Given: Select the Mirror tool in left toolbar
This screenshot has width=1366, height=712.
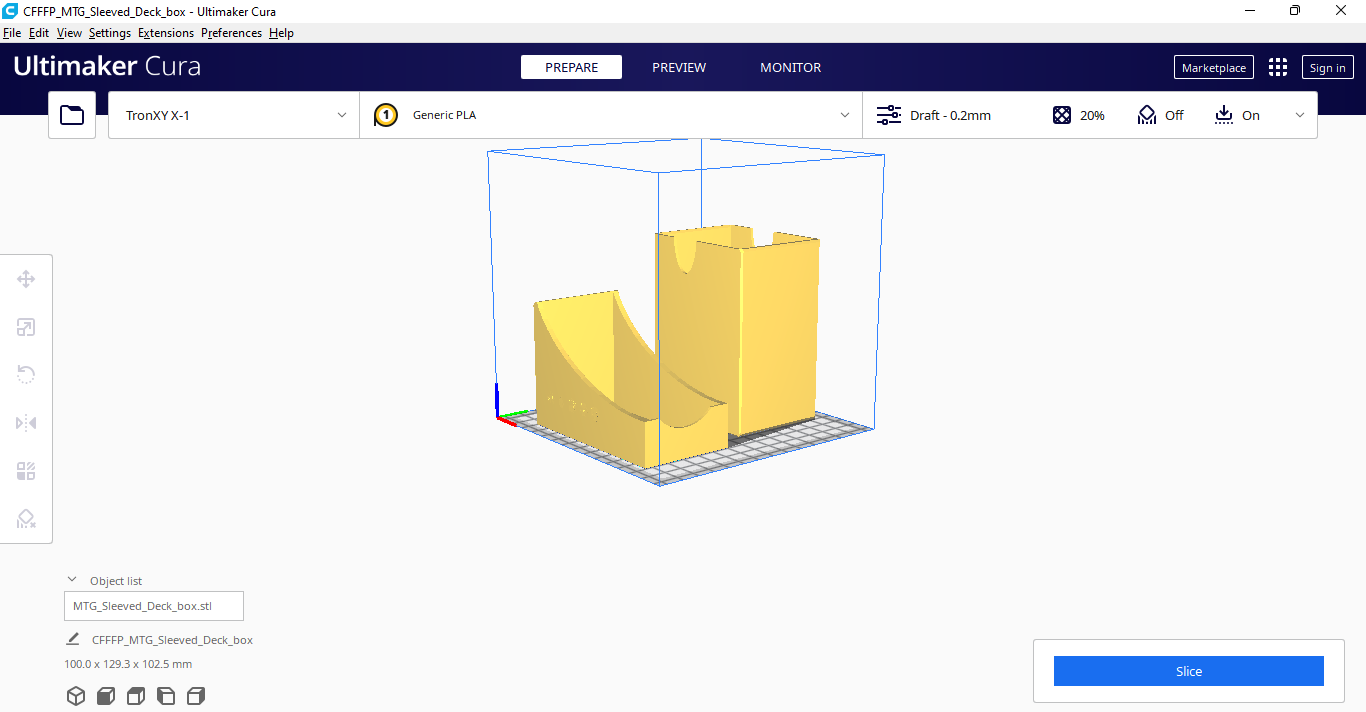Looking at the screenshot, I should tap(26, 423).
